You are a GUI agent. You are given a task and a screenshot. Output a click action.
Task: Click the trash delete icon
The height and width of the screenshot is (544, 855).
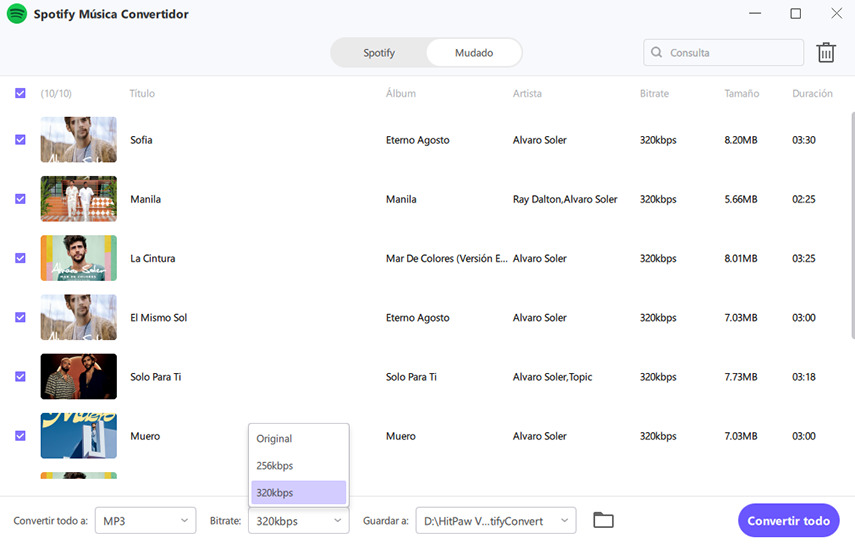pyautogui.click(x=826, y=53)
